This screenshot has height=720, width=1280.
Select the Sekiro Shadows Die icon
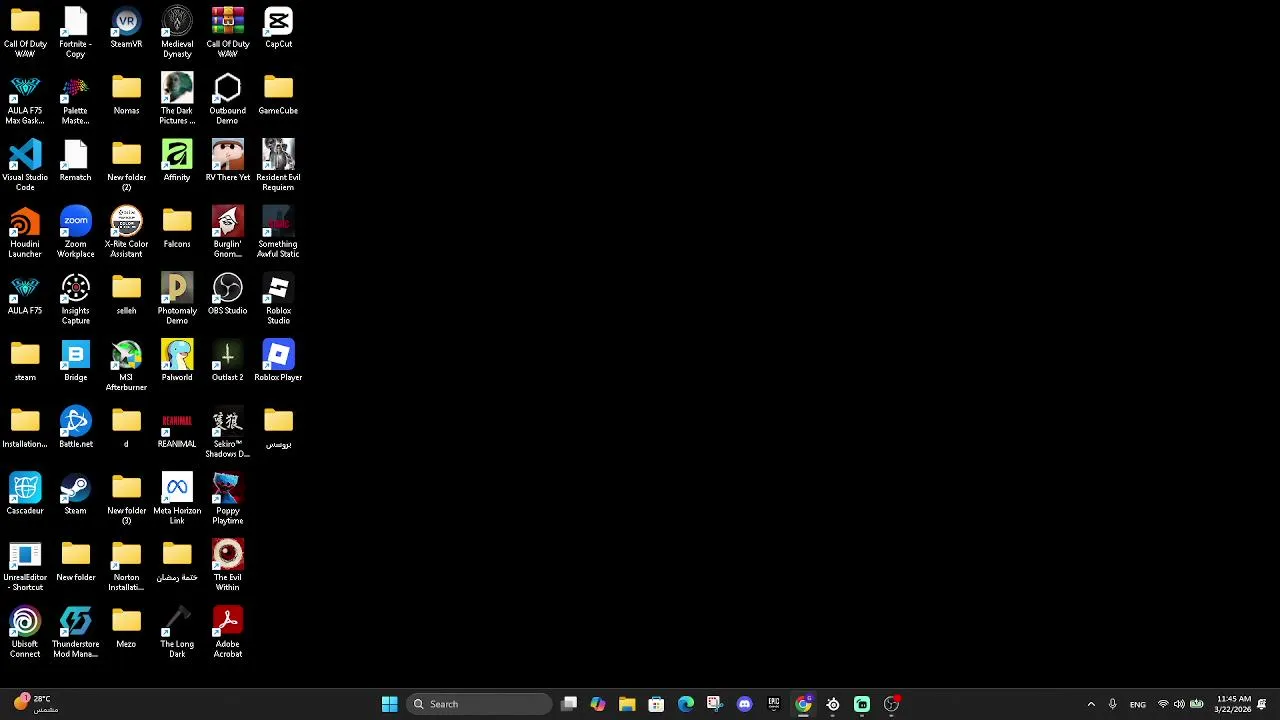[227, 433]
